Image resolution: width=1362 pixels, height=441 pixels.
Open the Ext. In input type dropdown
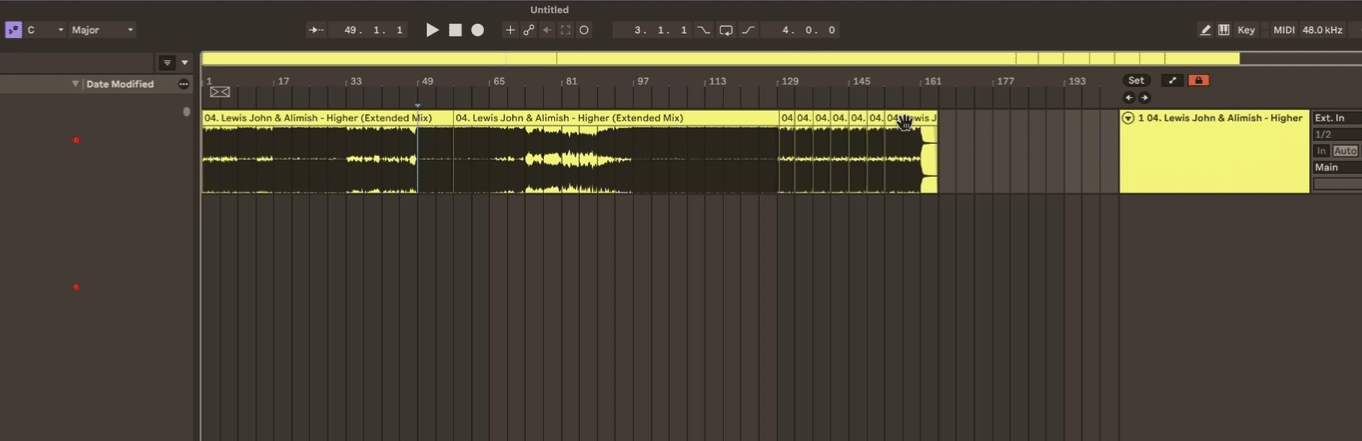[x=1337, y=118]
